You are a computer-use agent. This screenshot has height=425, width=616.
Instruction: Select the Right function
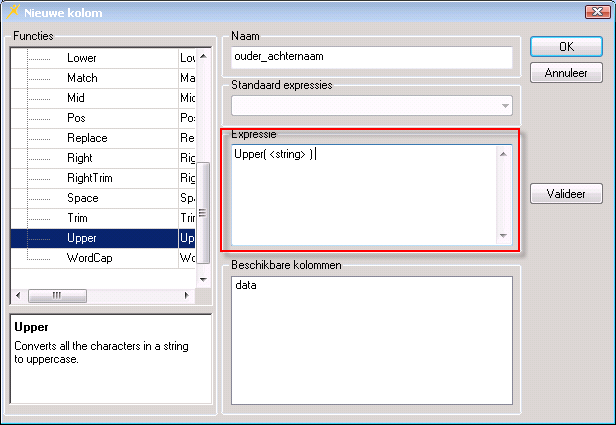[x=80, y=158]
